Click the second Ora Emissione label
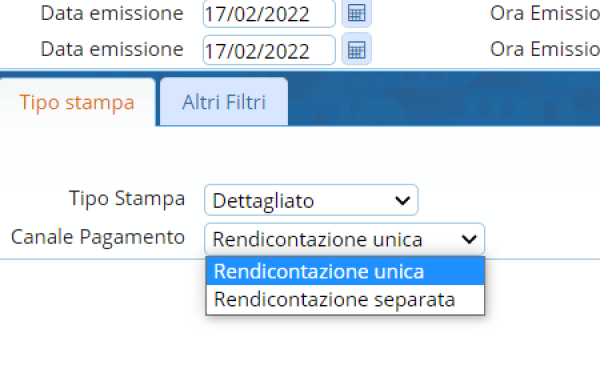The width and height of the screenshot is (600, 373). pyautogui.click(x=545, y=49)
